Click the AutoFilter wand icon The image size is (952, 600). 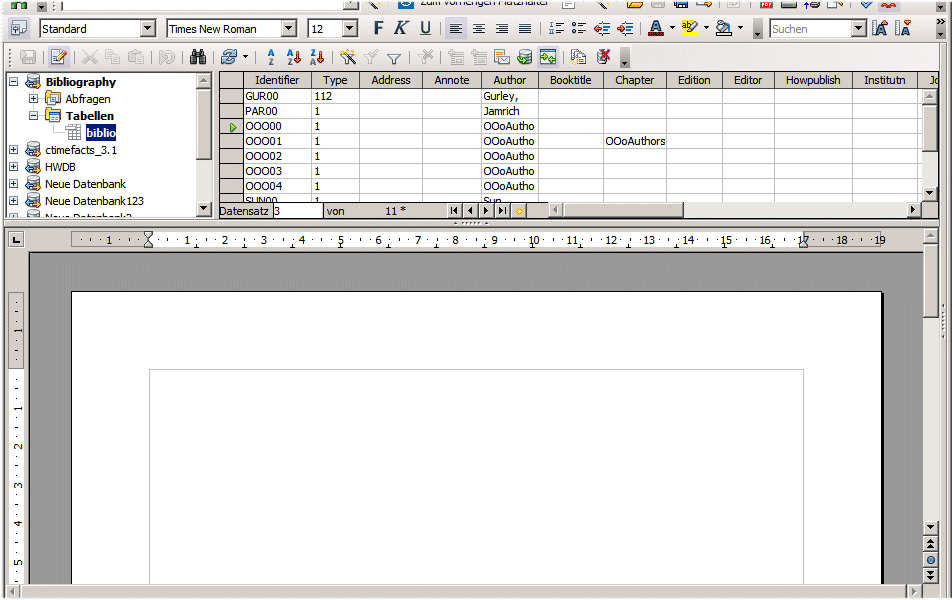point(348,58)
